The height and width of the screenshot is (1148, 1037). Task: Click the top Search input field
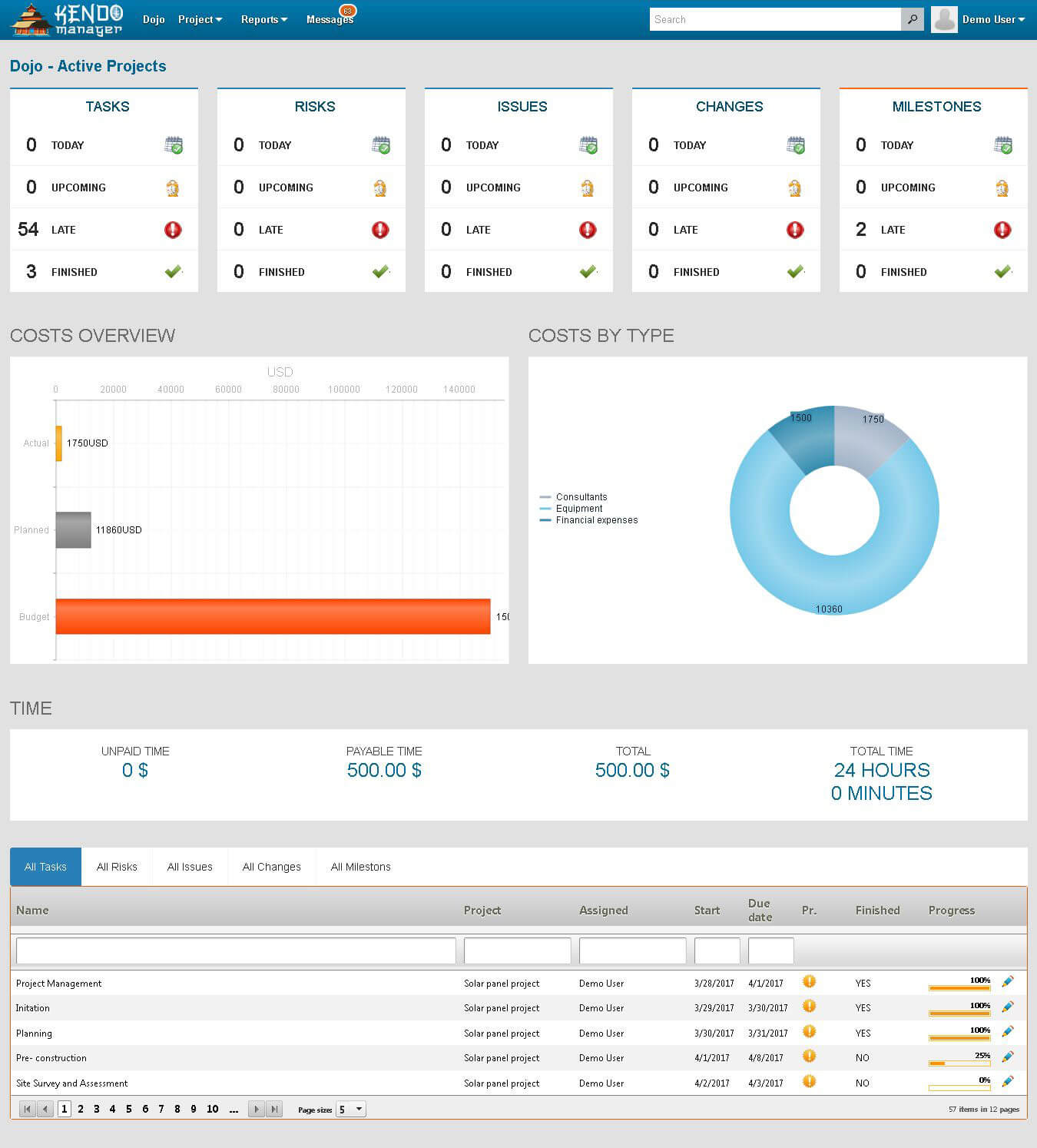pyautogui.click(x=776, y=19)
